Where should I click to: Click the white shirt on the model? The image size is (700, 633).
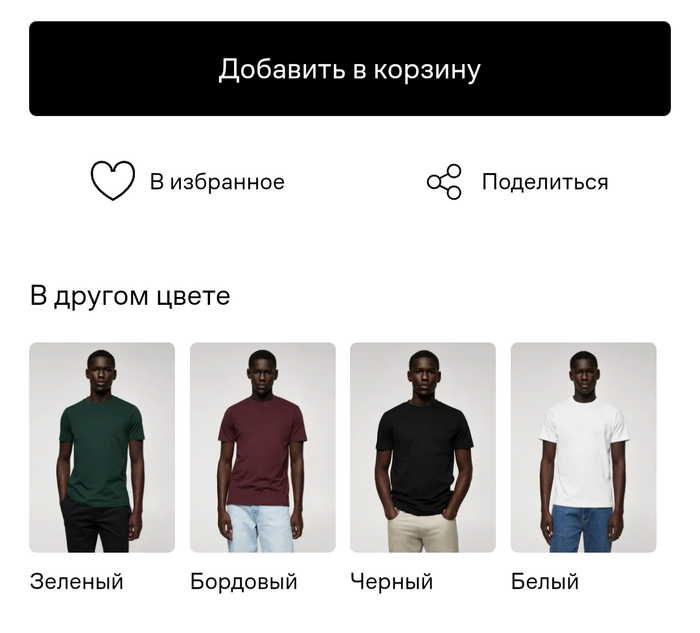pyautogui.click(x=583, y=451)
